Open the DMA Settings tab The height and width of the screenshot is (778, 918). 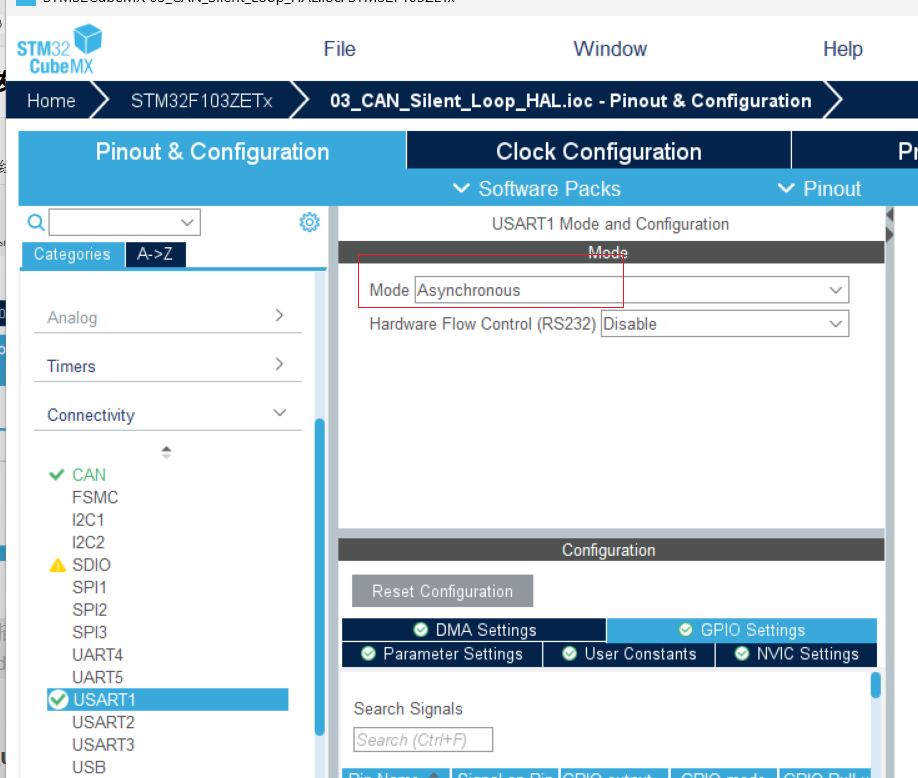tap(474, 630)
